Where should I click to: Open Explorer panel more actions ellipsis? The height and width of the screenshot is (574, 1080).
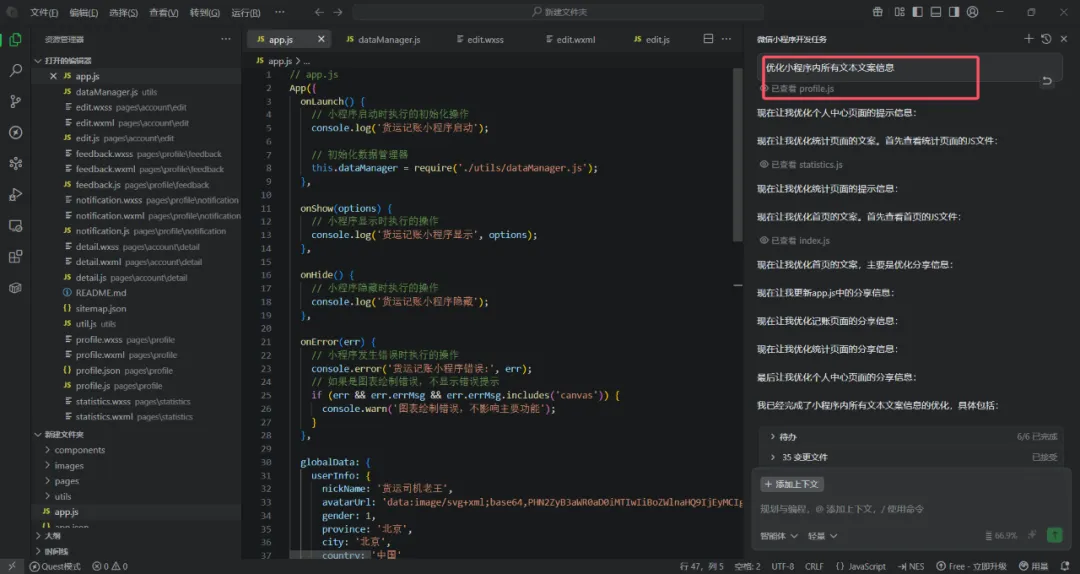tap(226, 39)
